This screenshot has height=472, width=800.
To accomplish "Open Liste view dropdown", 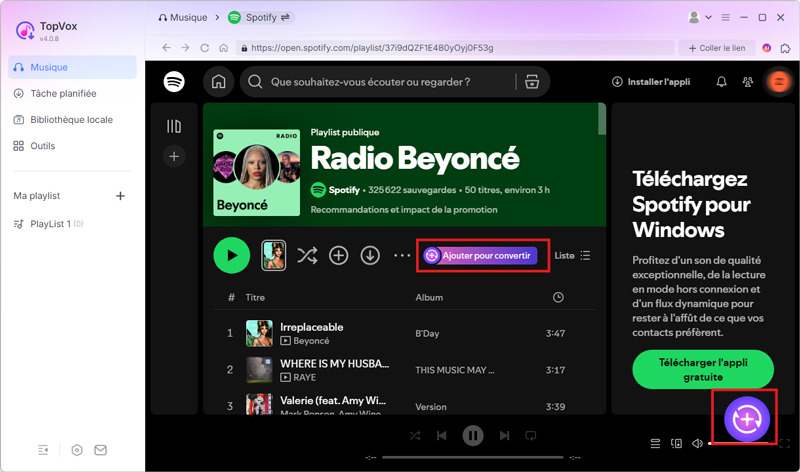I will point(572,255).
